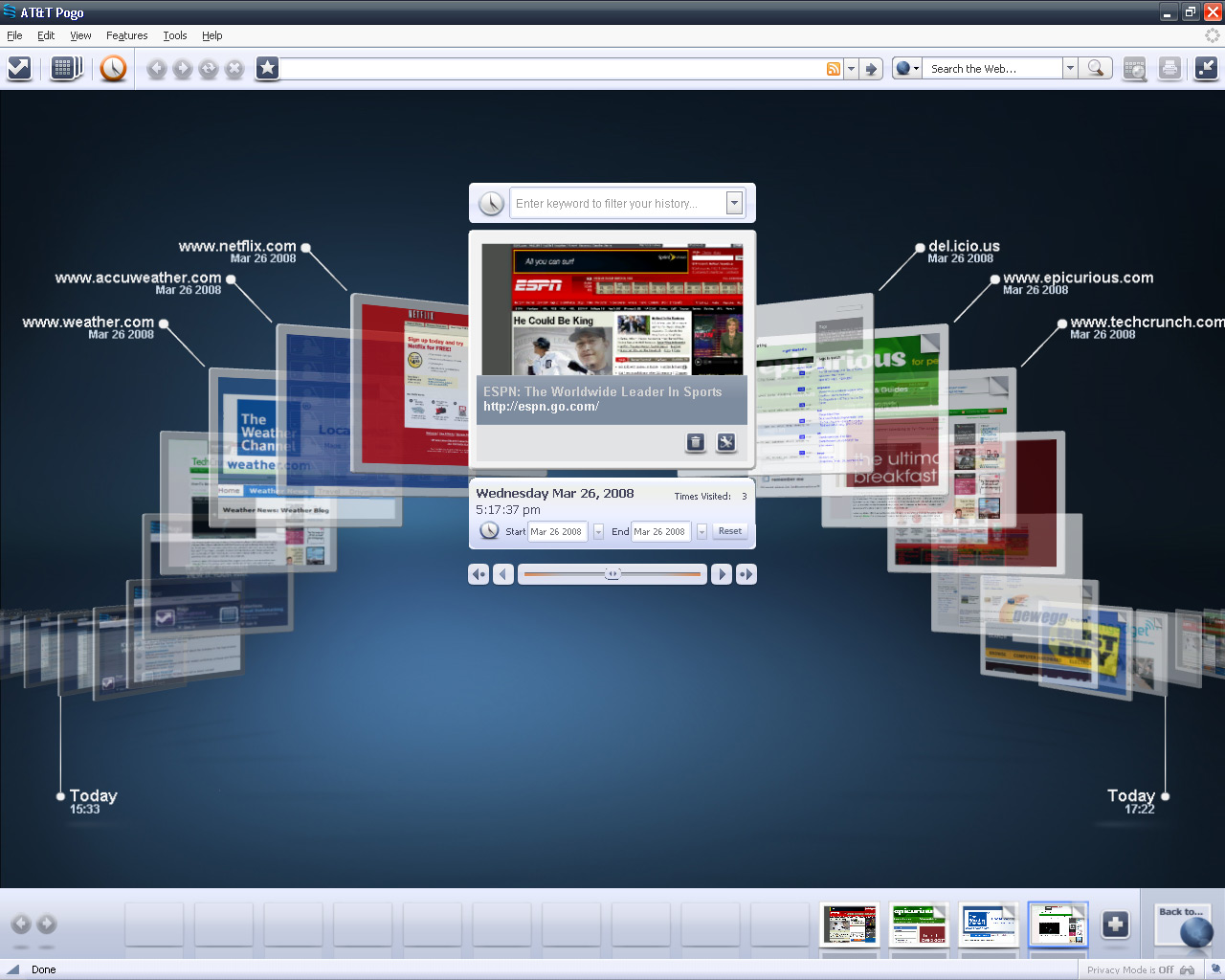1225x980 pixels.
Task: Delete the ESPN history entry with trash icon
Action: click(x=696, y=442)
